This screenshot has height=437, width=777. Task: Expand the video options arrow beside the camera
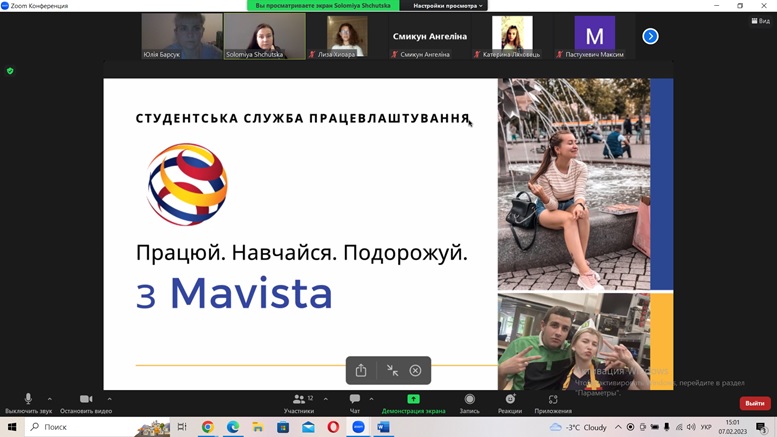(109, 398)
